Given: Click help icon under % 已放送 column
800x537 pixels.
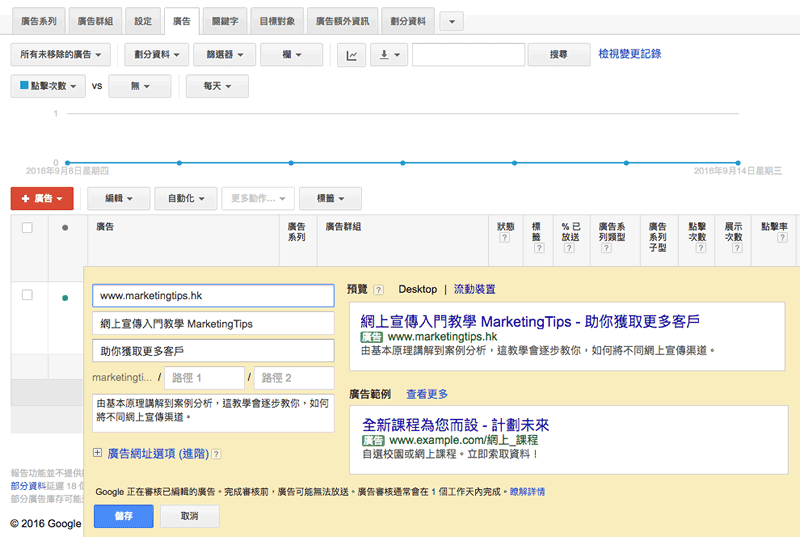Looking at the screenshot, I should [569, 248].
